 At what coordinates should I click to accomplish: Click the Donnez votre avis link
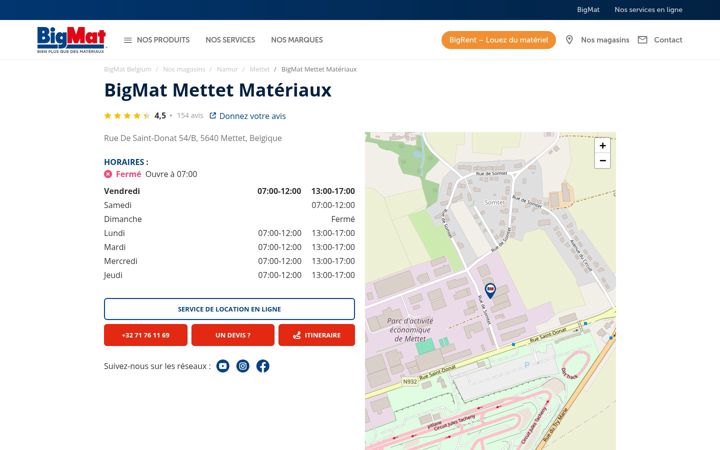253,116
